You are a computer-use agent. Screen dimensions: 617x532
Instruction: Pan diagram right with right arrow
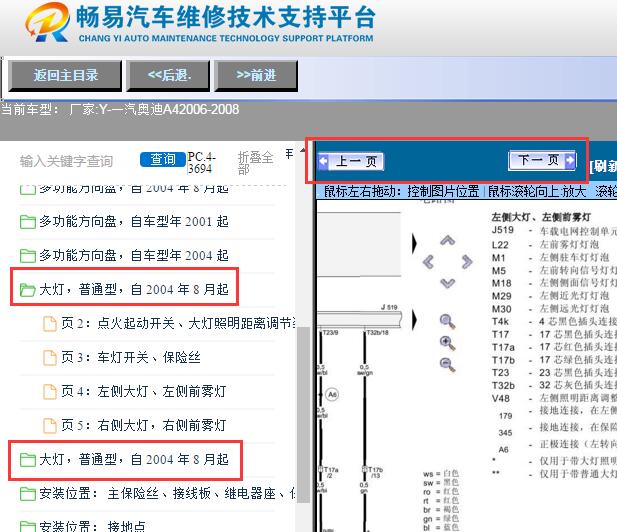[467, 262]
